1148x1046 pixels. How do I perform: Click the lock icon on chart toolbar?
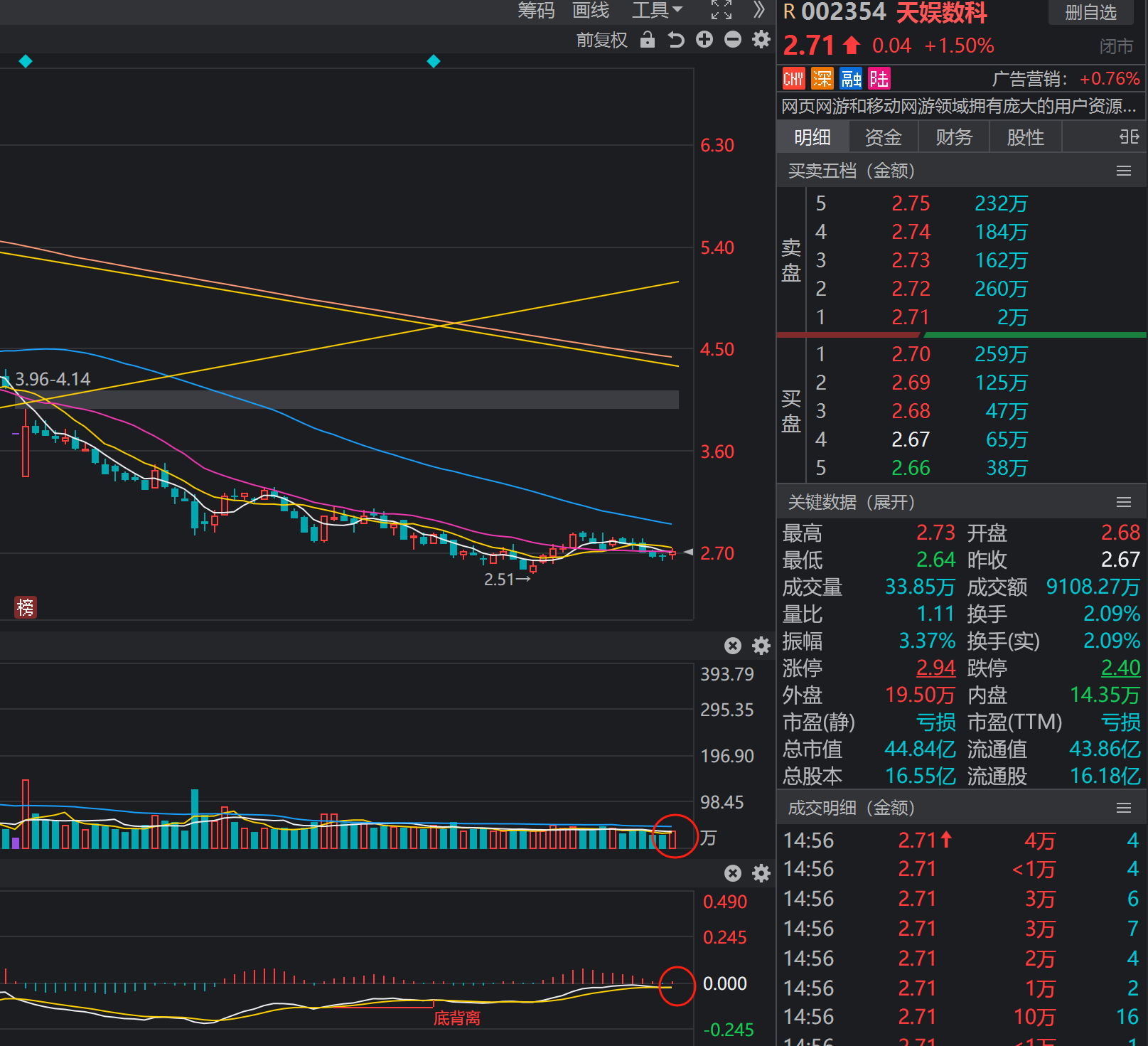tap(647, 40)
